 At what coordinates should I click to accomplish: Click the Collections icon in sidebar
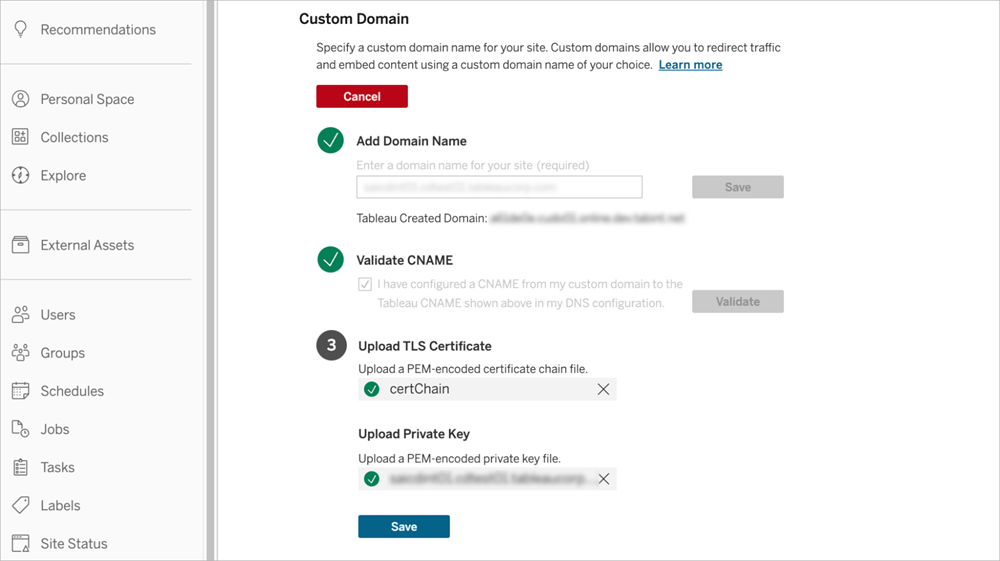point(20,137)
